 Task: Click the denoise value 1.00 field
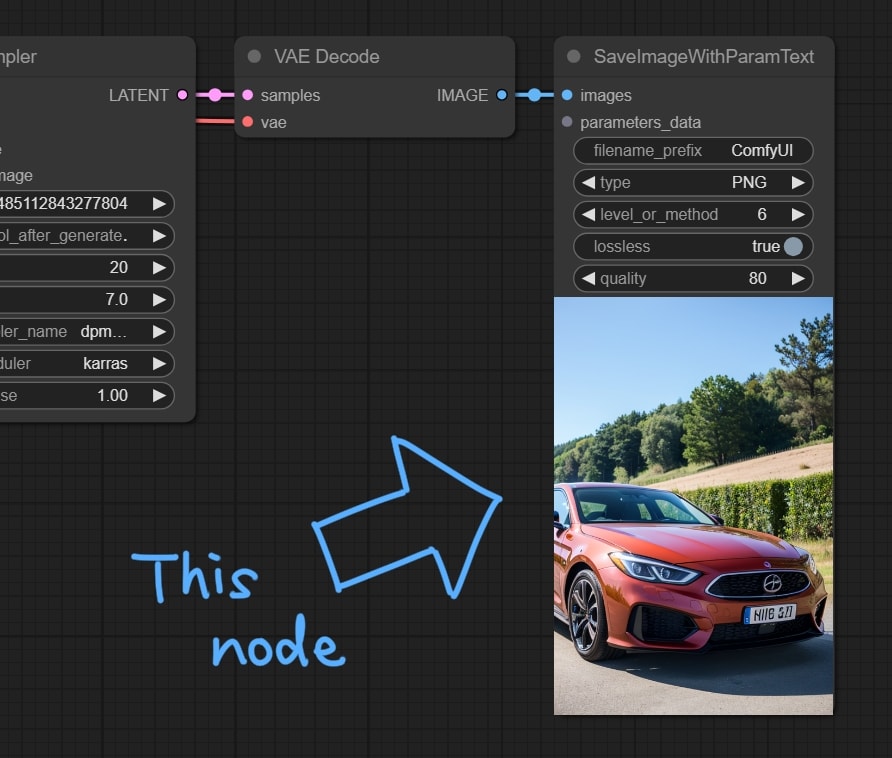click(x=85, y=395)
